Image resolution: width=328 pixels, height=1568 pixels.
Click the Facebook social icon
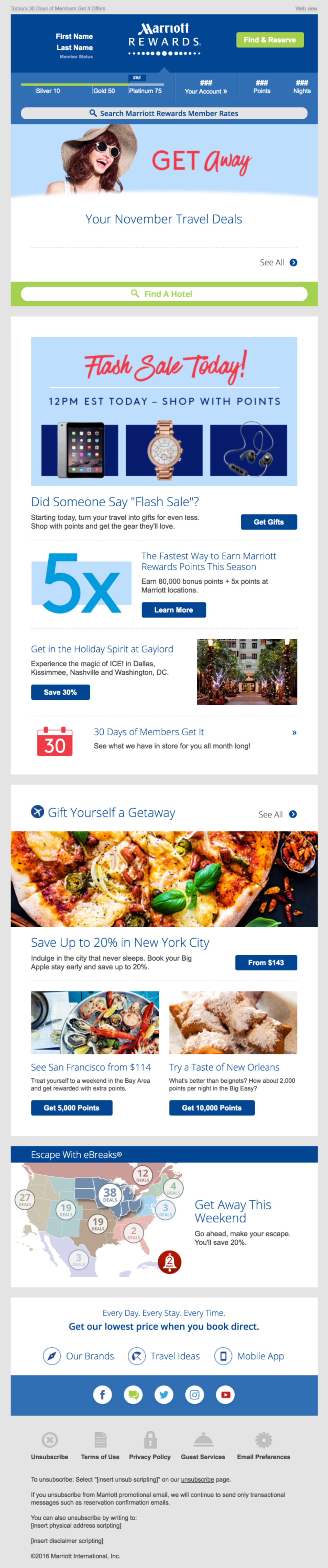coord(102,1394)
